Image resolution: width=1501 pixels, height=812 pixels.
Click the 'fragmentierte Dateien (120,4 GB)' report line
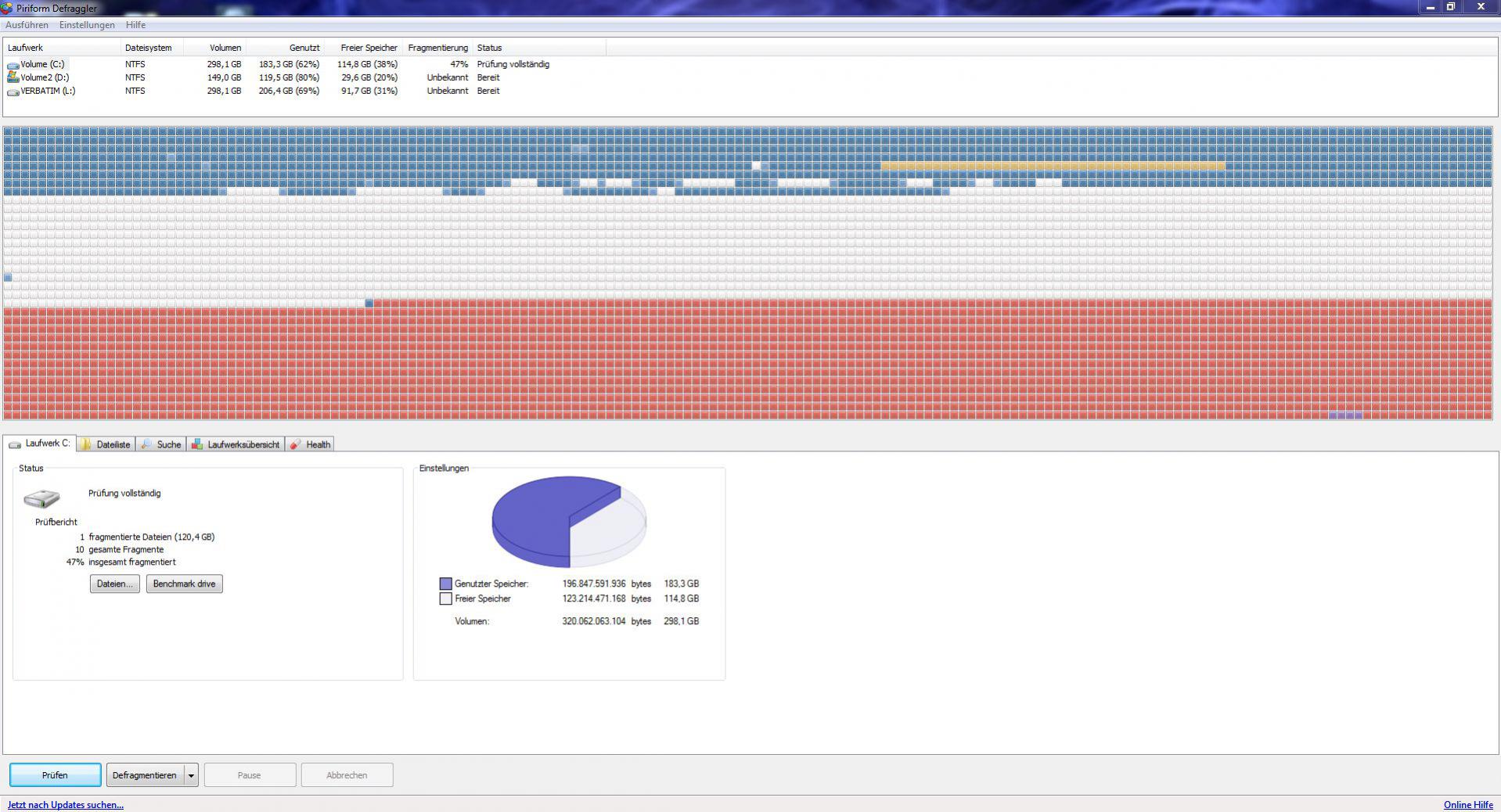tap(152, 537)
